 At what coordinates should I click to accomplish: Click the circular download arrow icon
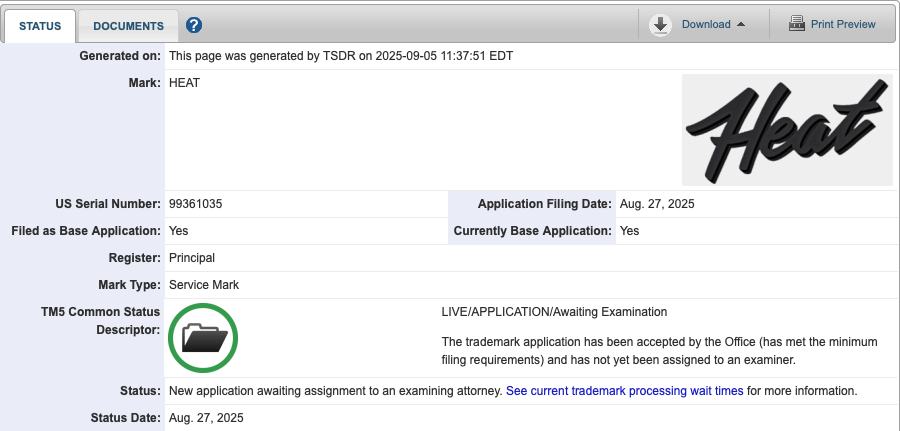tap(660, 25)
